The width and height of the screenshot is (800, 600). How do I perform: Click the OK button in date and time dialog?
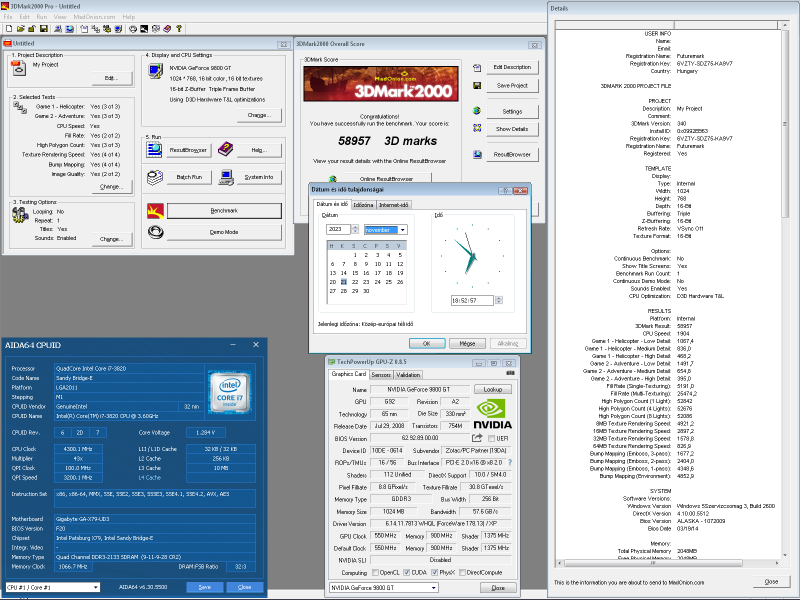(427, 343)
